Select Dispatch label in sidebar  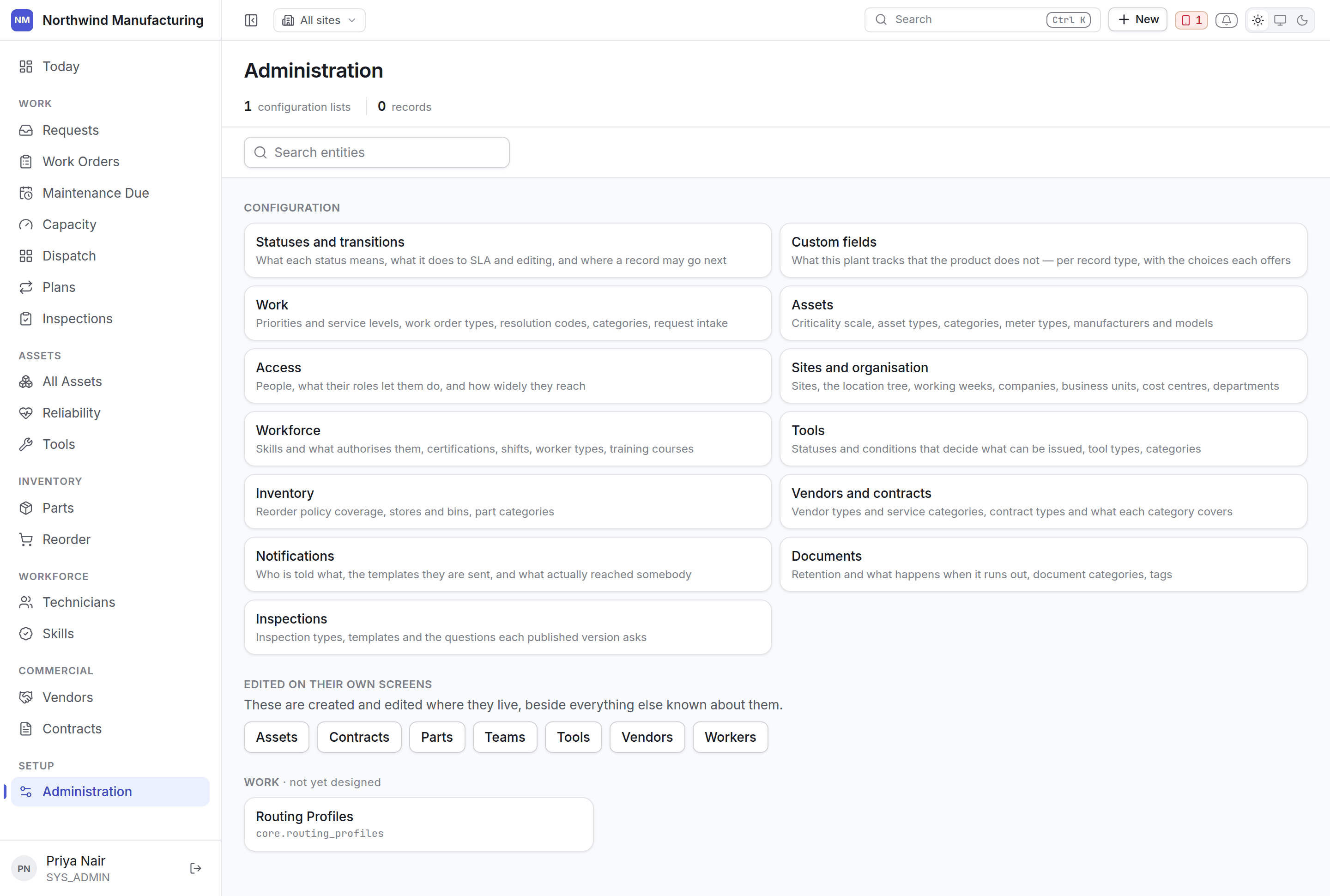(69, 256)
